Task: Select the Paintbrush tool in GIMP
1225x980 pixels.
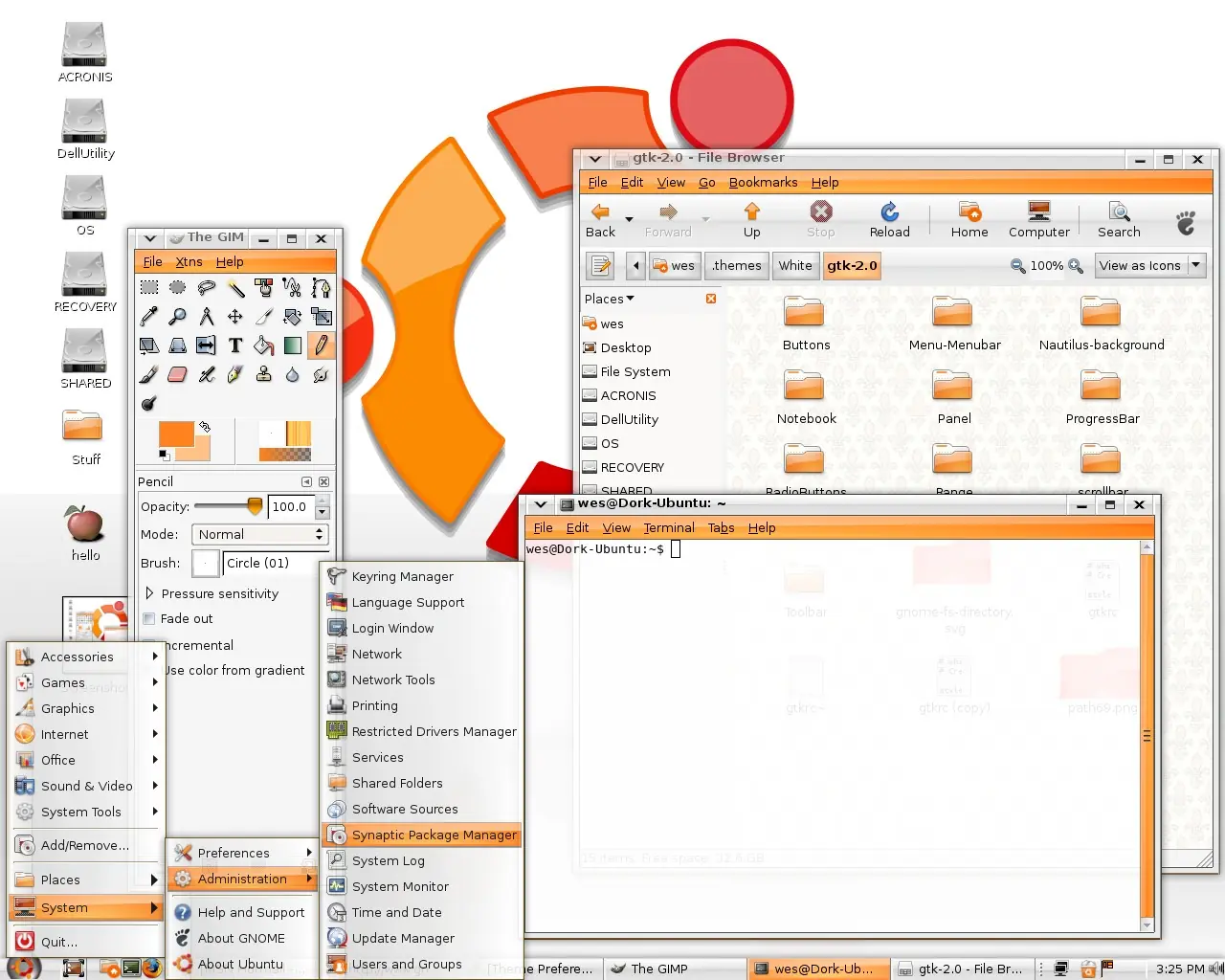Action: coord(149,374)
